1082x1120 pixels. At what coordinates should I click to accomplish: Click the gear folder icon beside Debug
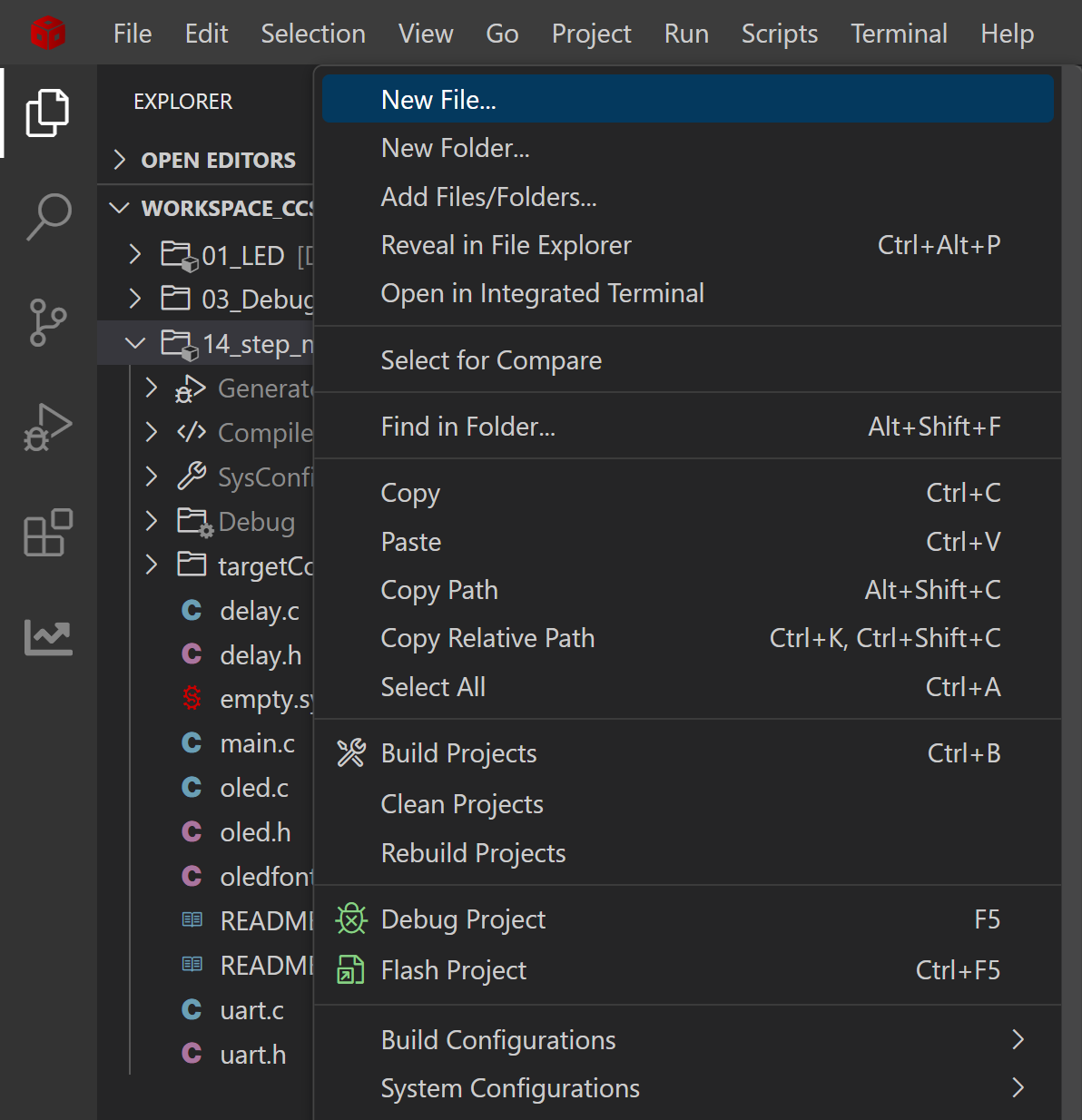(195, 522)
